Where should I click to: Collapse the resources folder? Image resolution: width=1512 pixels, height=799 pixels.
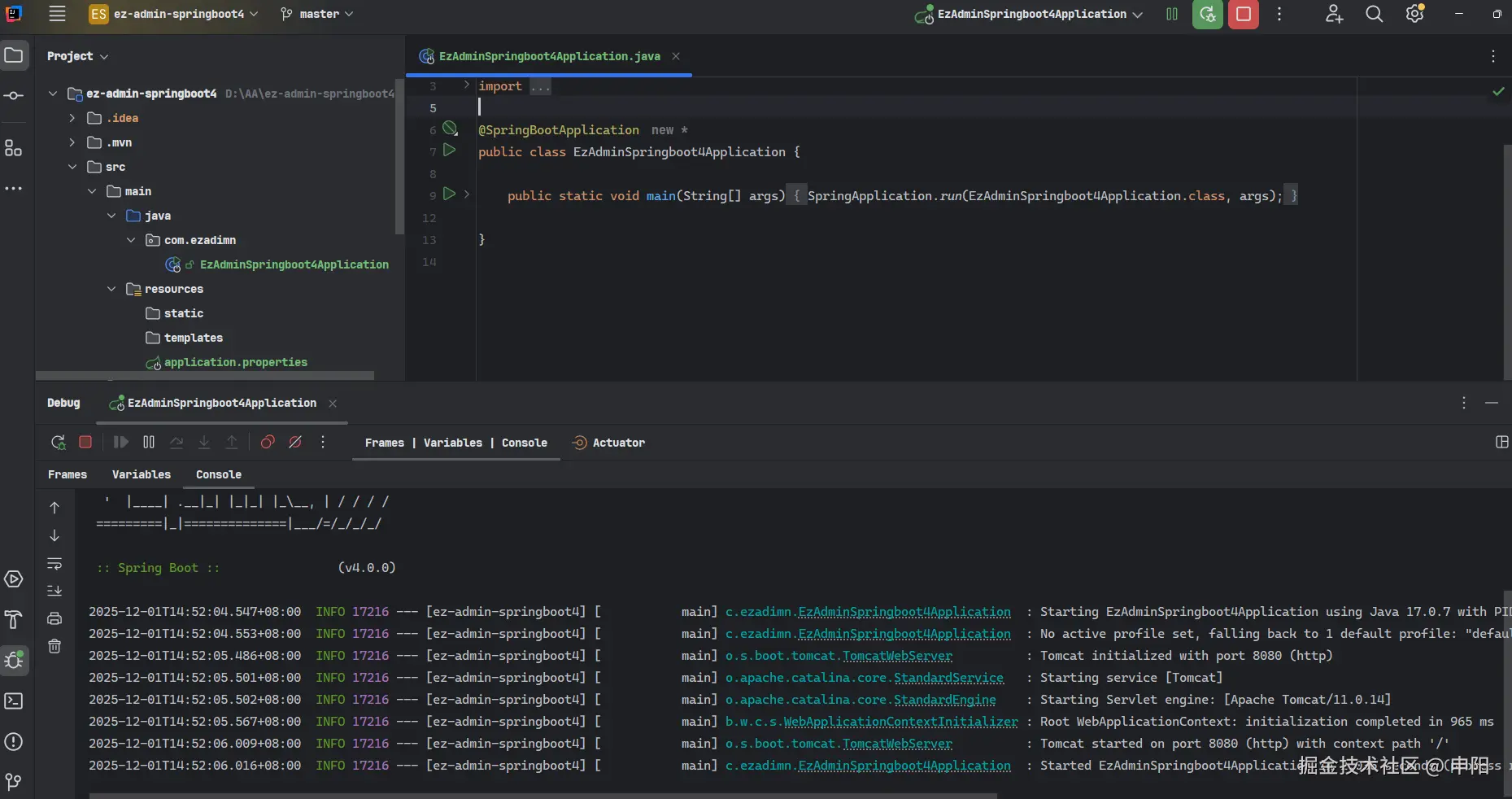tap(111, 289)
